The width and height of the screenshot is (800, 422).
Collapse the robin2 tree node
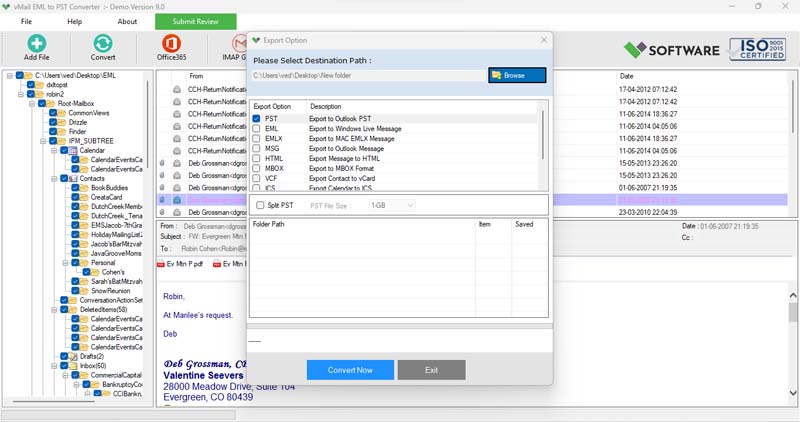[21, 94]
